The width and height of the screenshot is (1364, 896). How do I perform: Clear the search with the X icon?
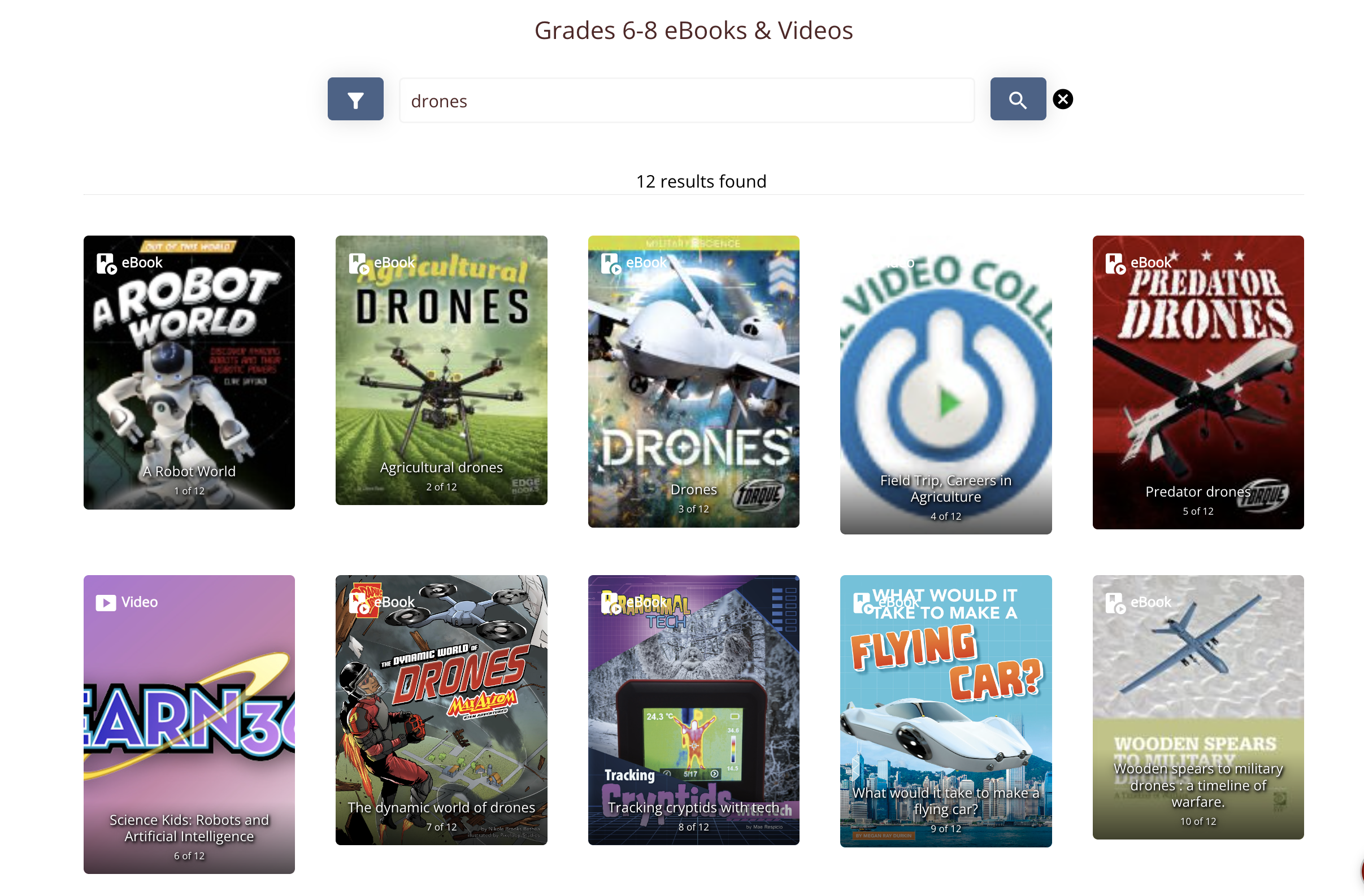(1062, 99)
